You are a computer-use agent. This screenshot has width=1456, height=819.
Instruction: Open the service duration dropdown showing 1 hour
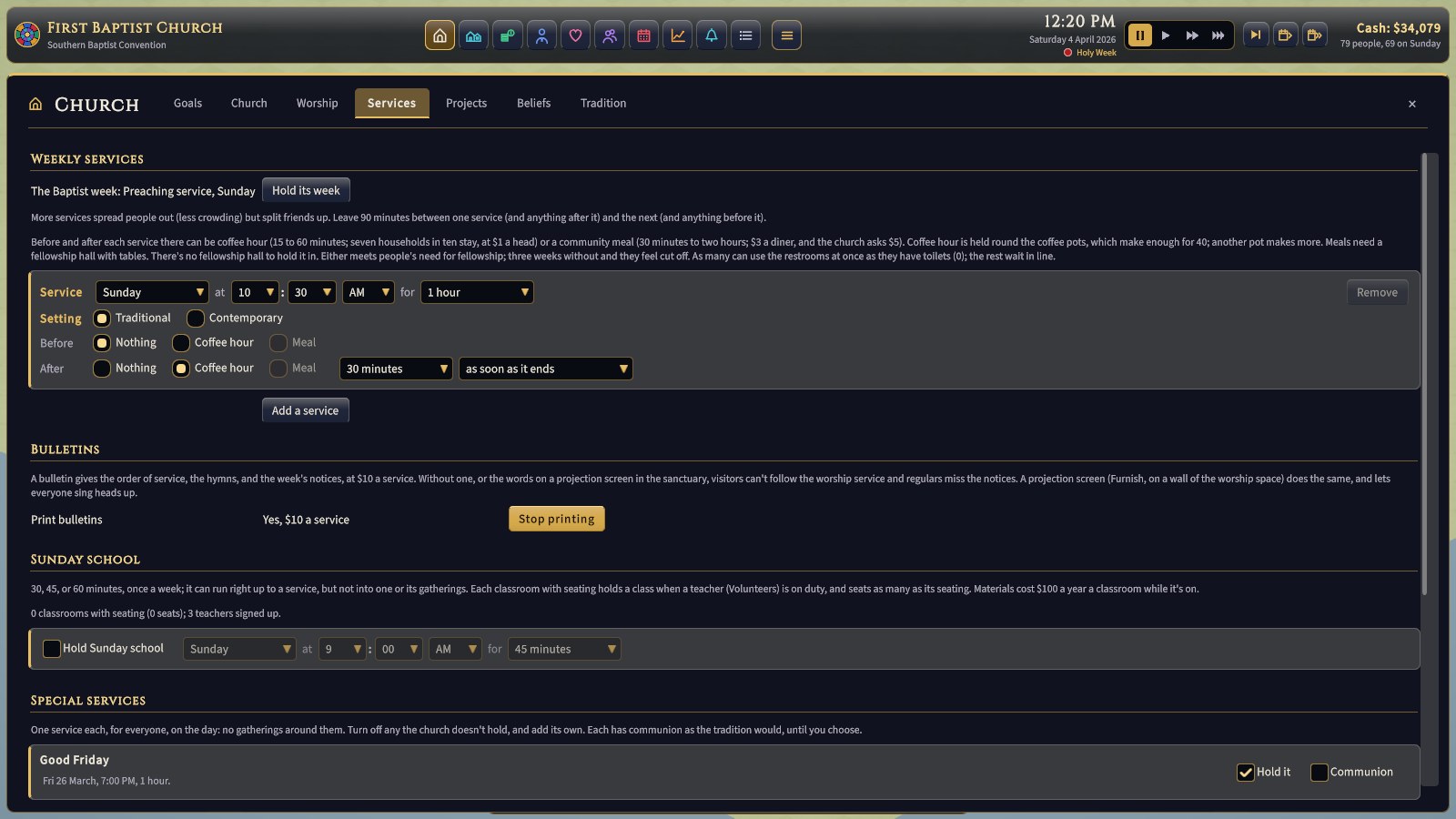coord(477,292)
